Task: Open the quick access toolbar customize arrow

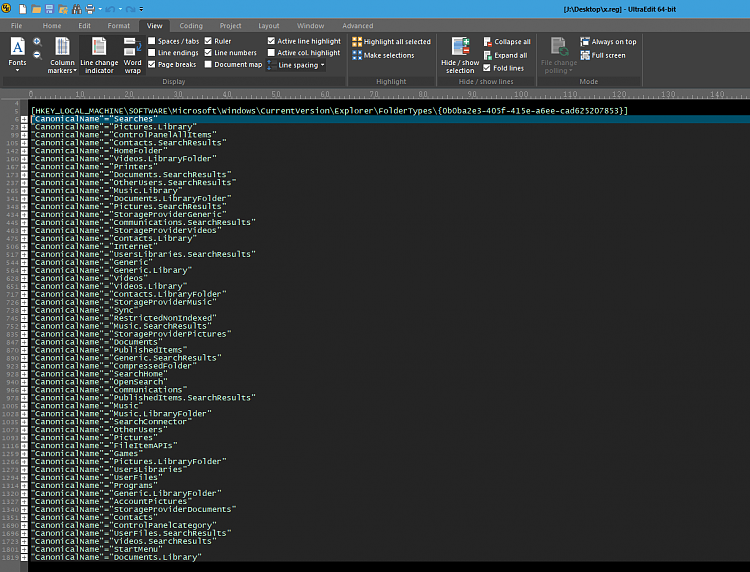Action: click(142, 9)
